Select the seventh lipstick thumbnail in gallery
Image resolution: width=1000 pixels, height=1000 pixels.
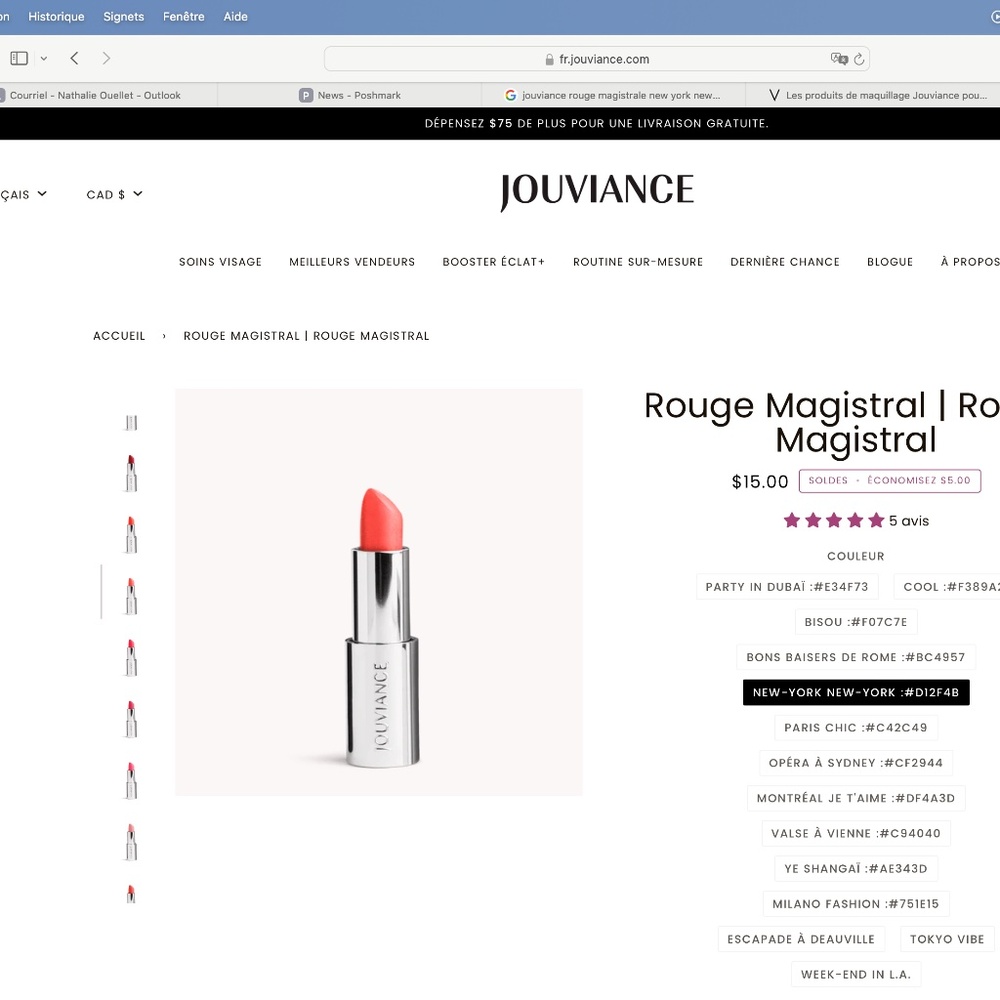pyautogui.click(x=131, y=781)
